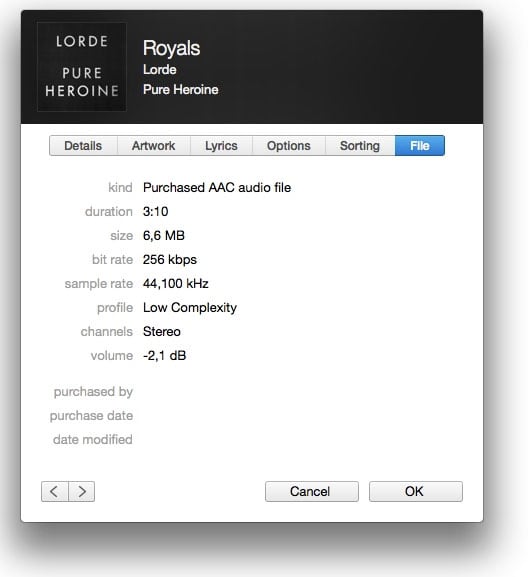This screenshot has width=528, height=577.
Task: Click the 256 kbps bit rate value
Action: (x=170, y=260)
